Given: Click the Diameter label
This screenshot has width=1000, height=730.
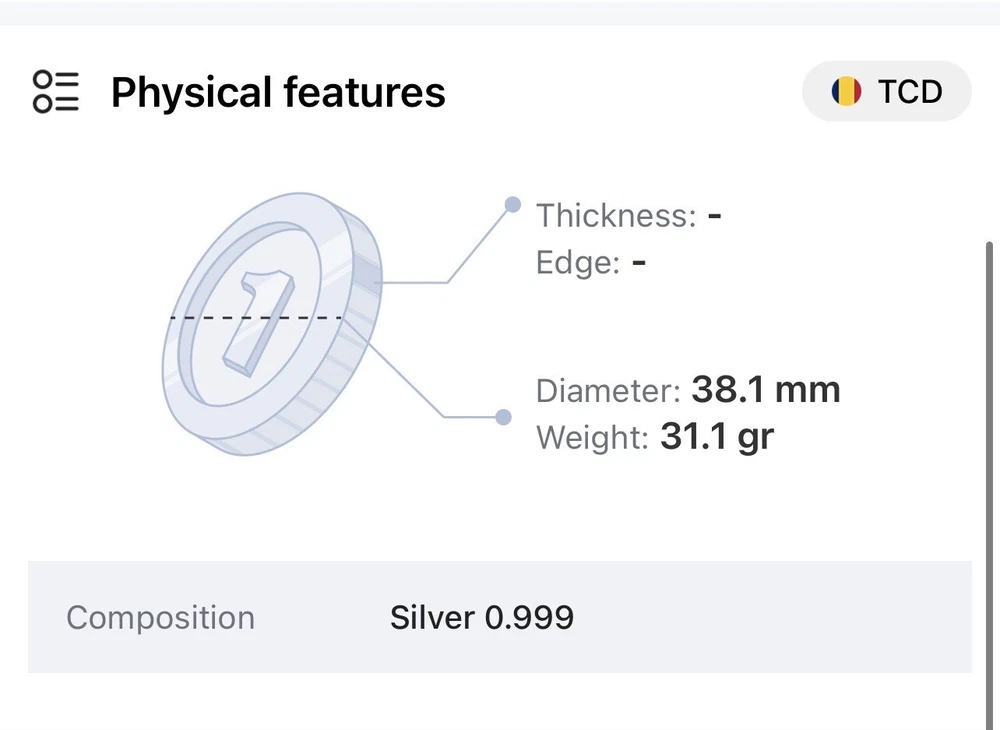Looking at the screenshot, I should pyautogui.click(x=608, y=390).
